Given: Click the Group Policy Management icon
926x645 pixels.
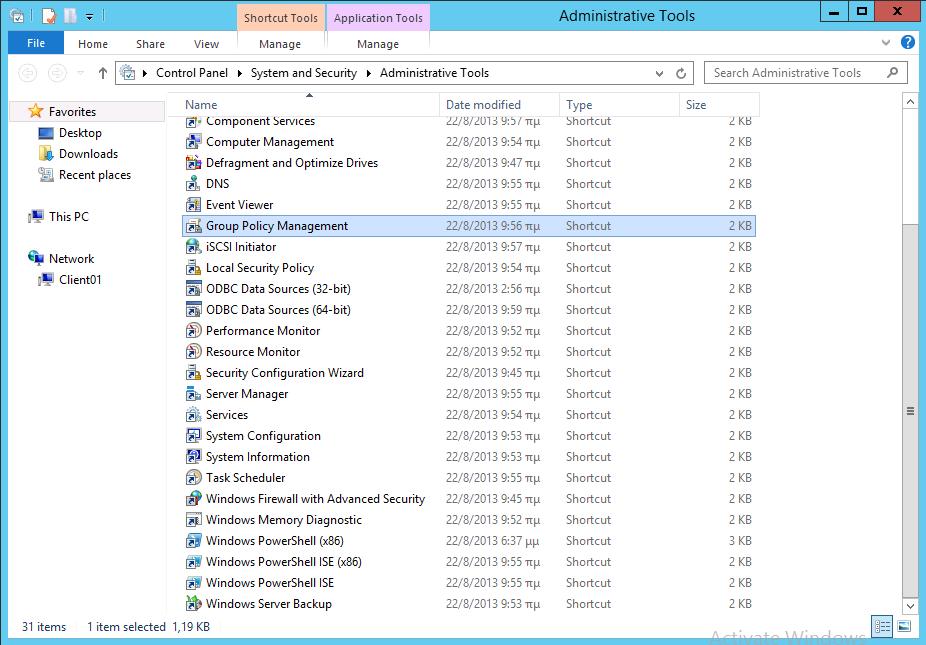Looking at the screenshot, I should pos(193,226).
